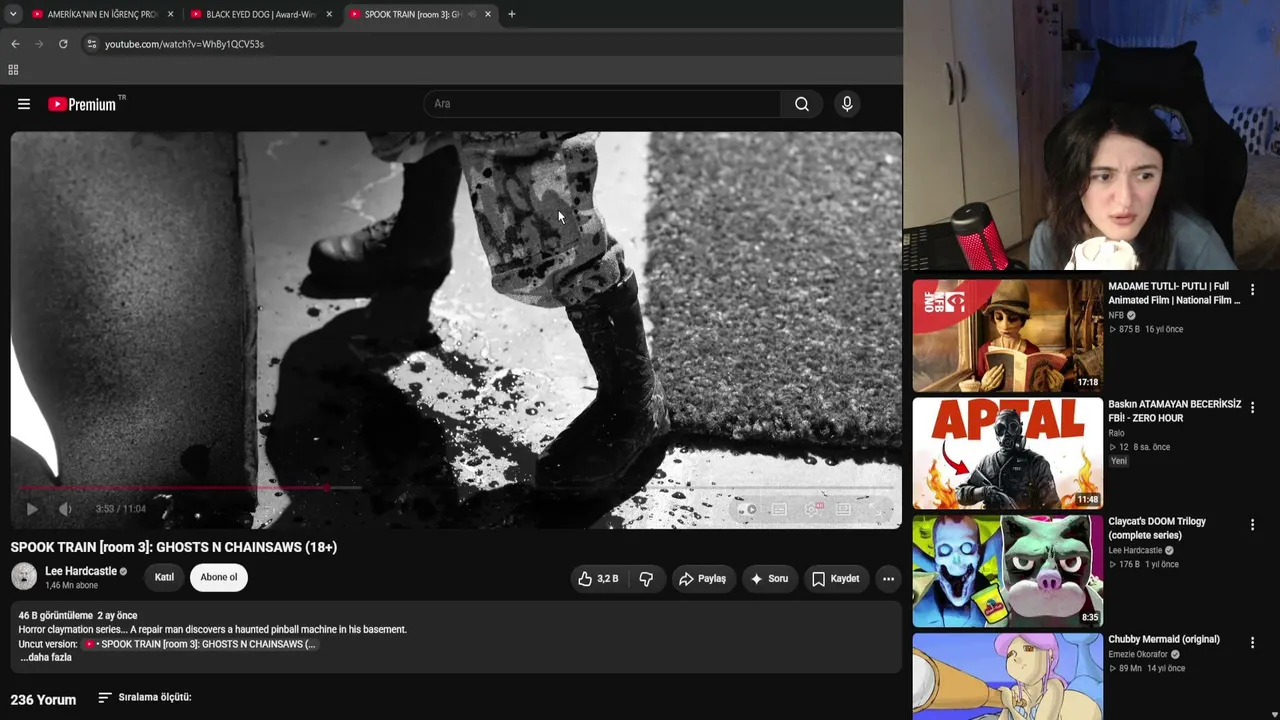
Task: Open Chubby Mermaid (original) title
Action: pos(1164,639)
